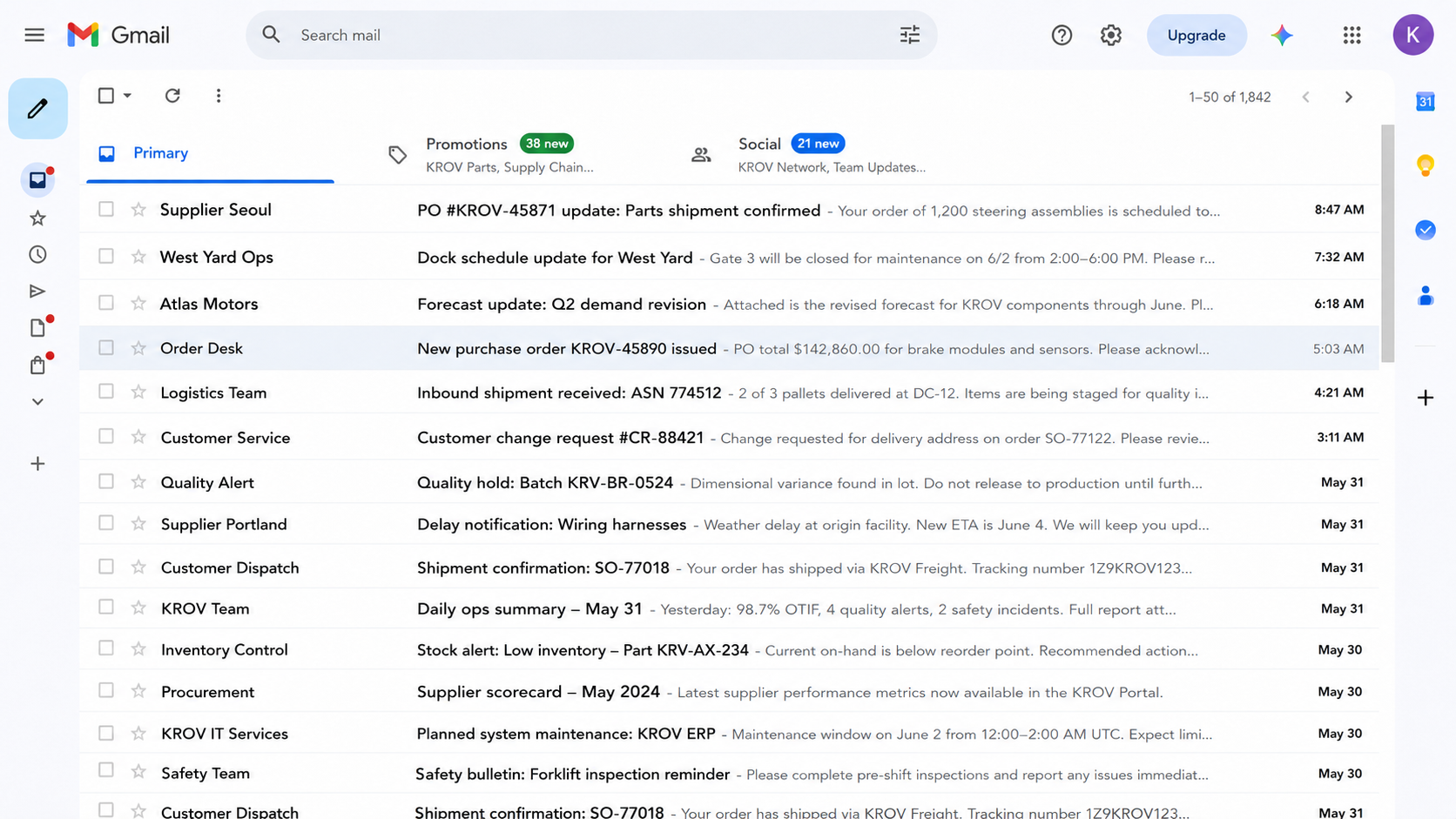Open Safety bulletin Forklift inspection reminder
This screenshot has width=1456, height=819.
[729, 773]
